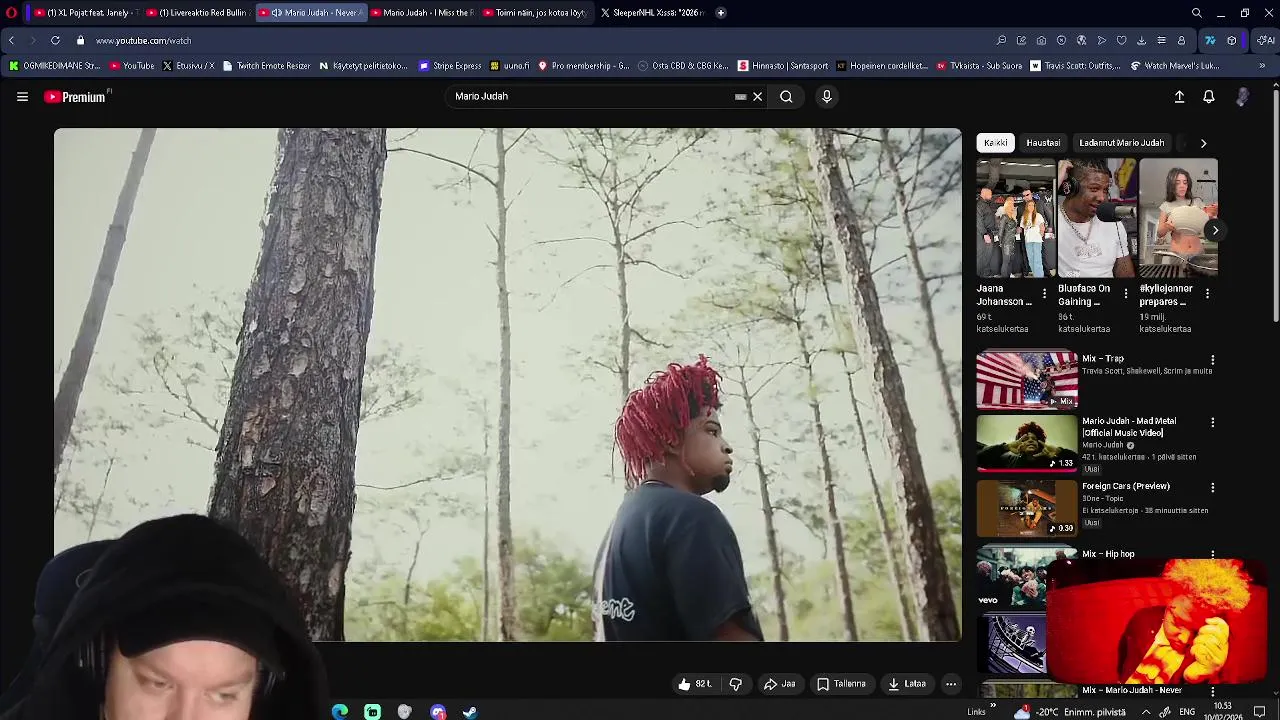Open the YouTube hamburger guide menu

pos(22,97)
